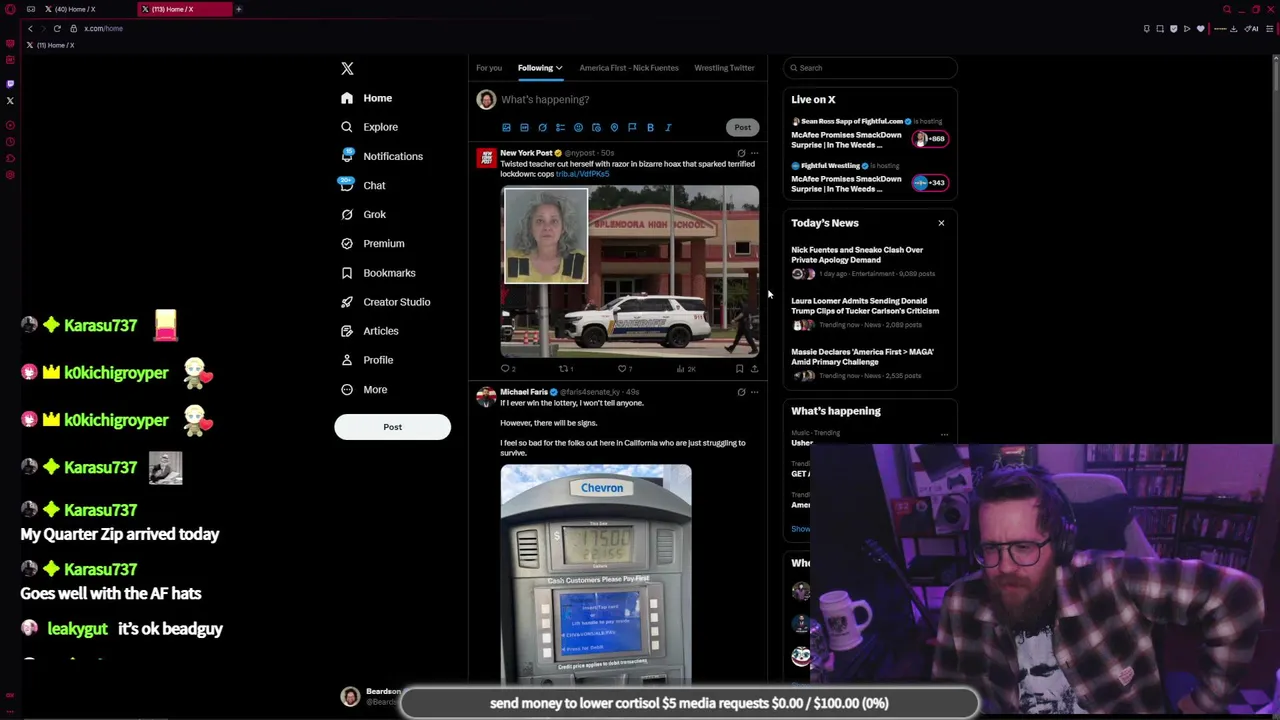Open the trib.al link in New York Post tweet
The height and width of the screenshot is (720, 1280).
pyautogui.click(x=582, y=174)
